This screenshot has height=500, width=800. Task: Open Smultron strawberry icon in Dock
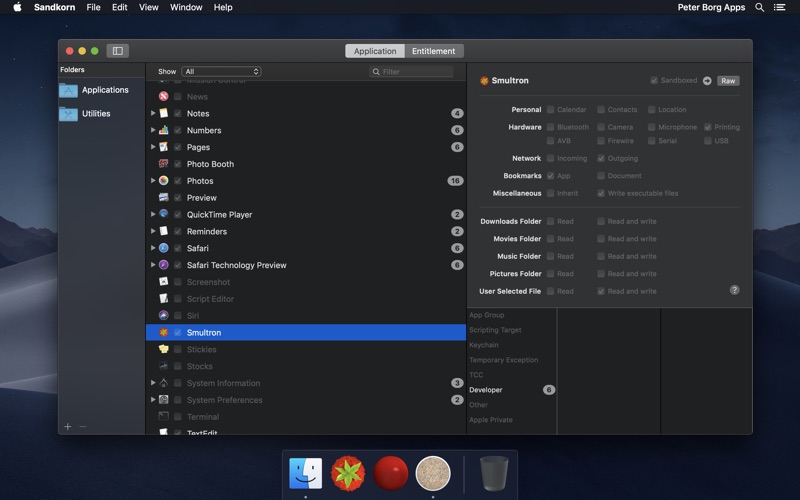tap(348, 473)
